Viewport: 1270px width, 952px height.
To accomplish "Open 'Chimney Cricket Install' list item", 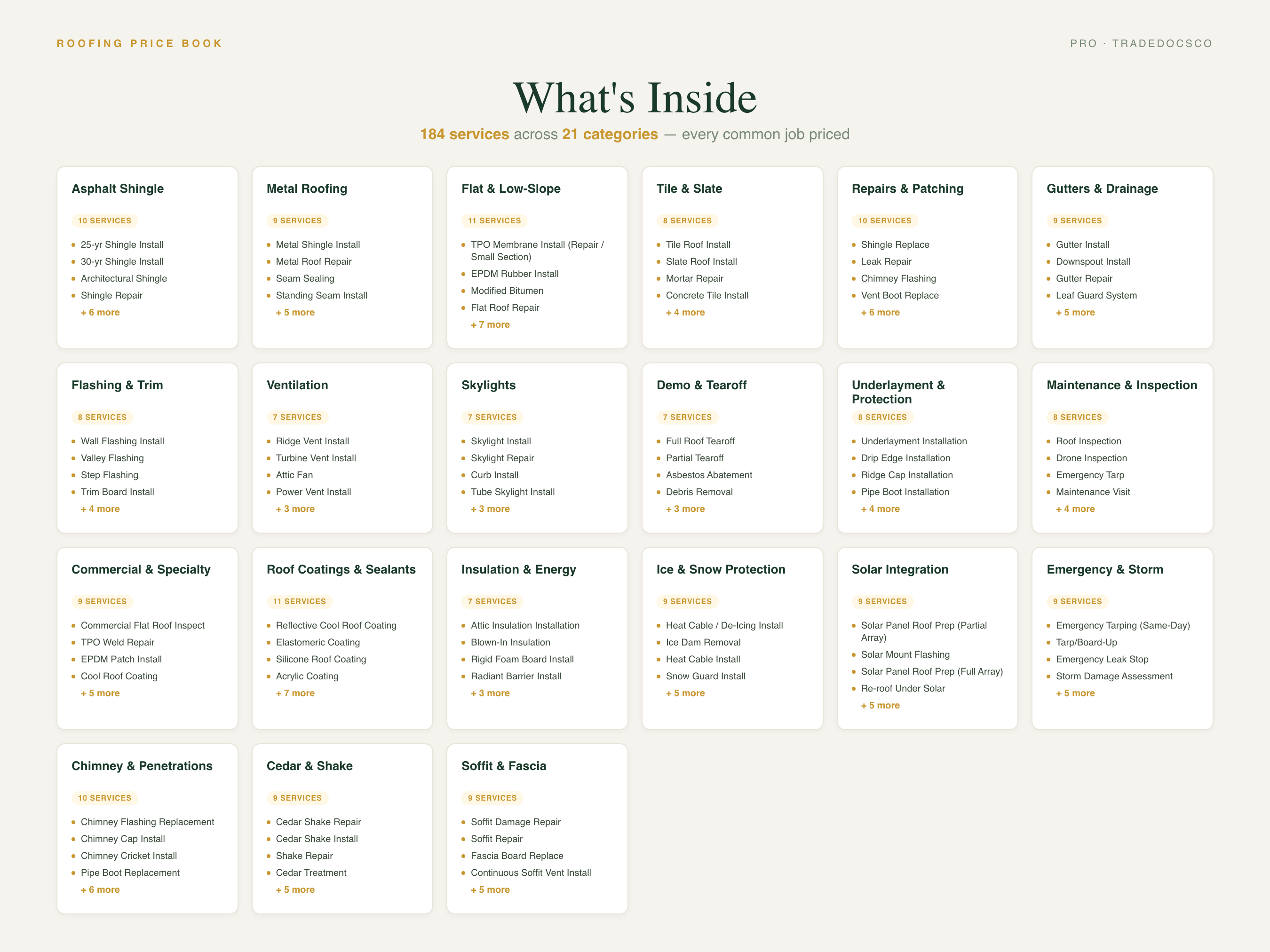I will 128,856.
